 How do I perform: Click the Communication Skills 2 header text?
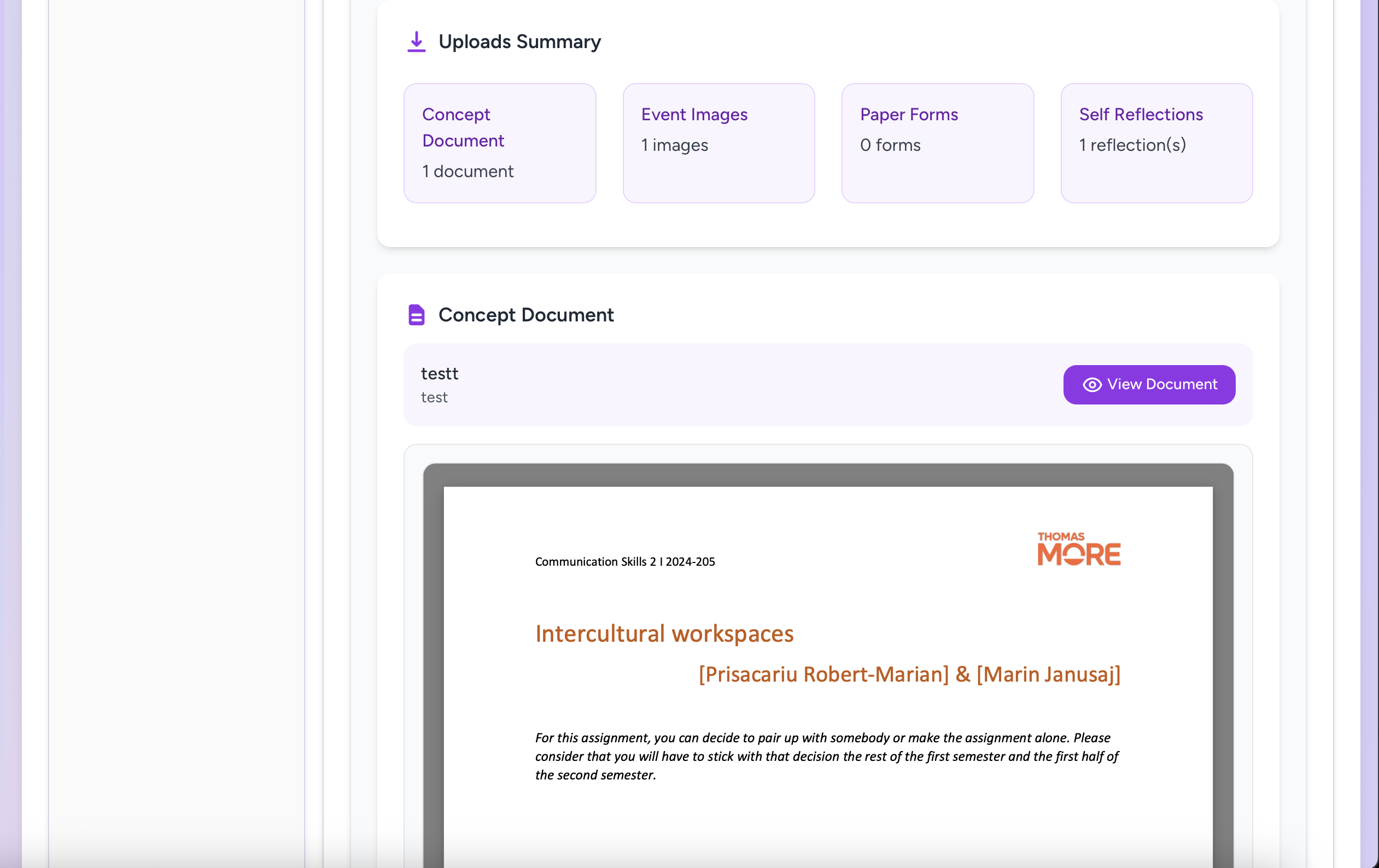pyautogui.click(x=624, y=562)
